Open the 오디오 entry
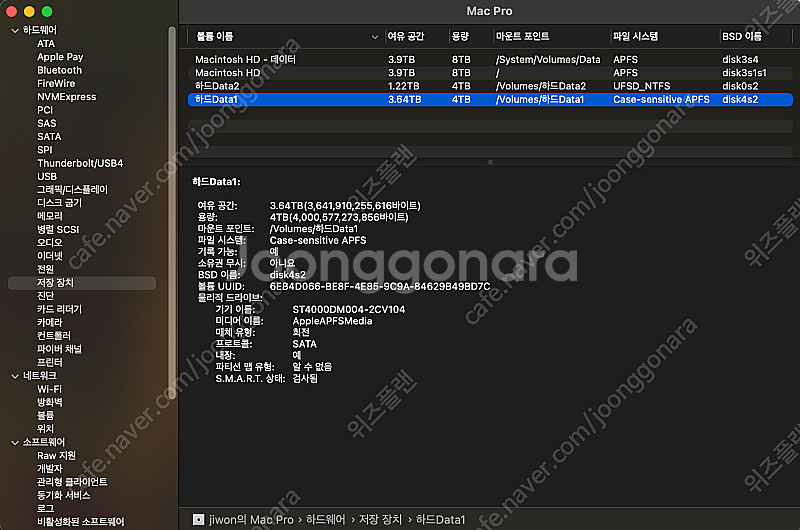 click(49, 243)
